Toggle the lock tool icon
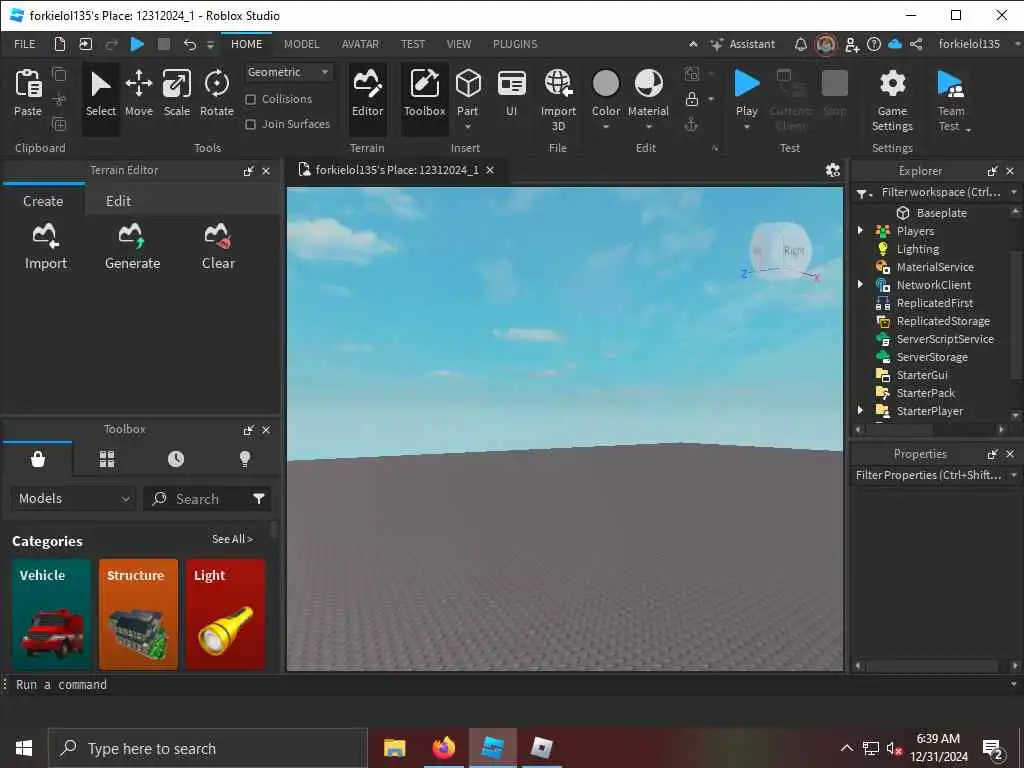This screenshot has width=1024, height=768. coord(692,99)
